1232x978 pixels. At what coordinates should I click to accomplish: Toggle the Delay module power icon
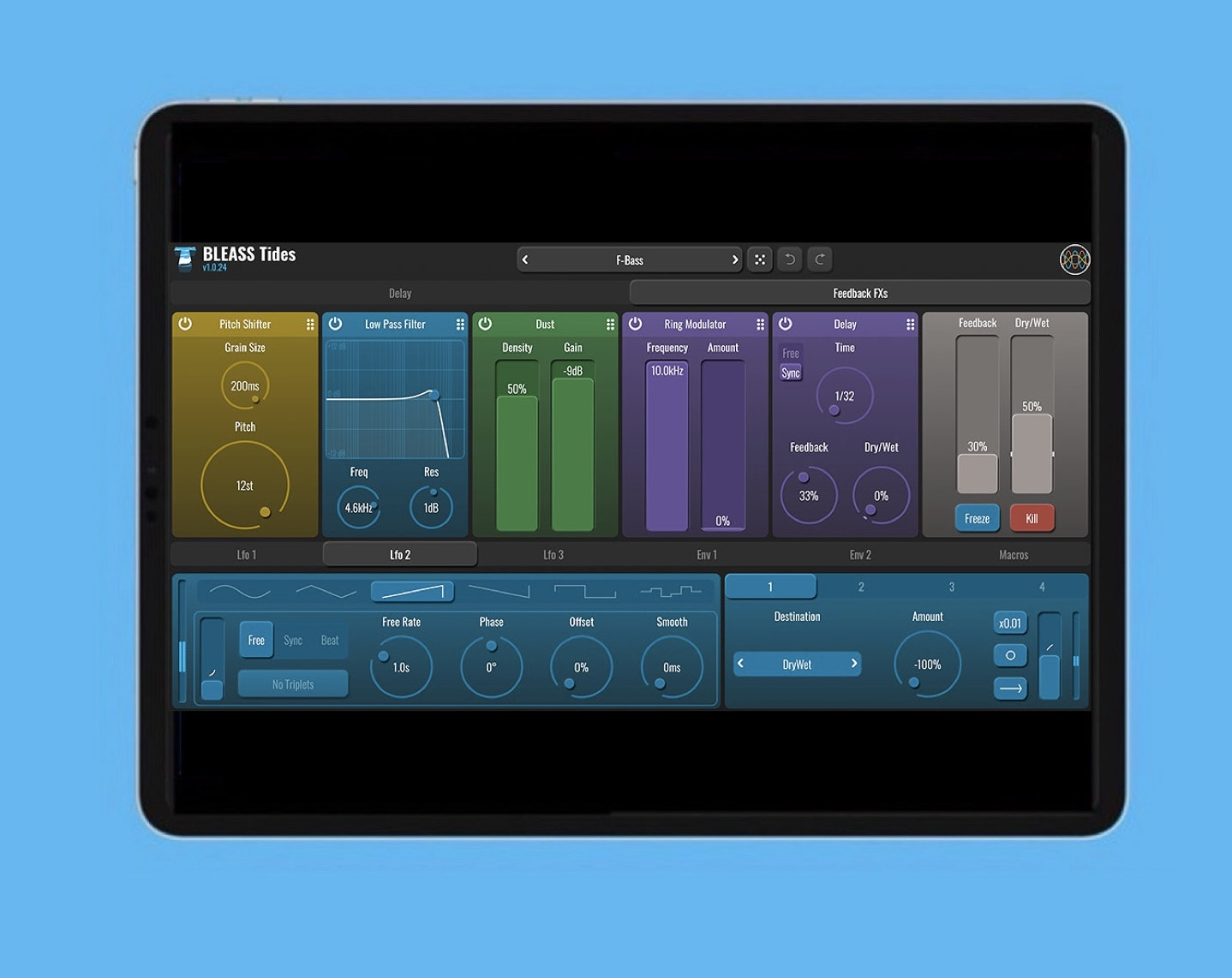786,324
